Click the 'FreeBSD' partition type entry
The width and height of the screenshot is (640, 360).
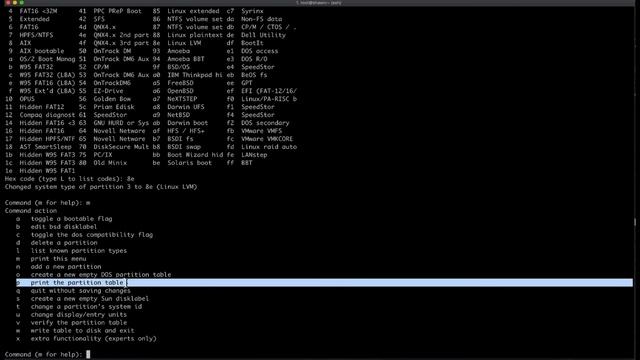(180, 83)
